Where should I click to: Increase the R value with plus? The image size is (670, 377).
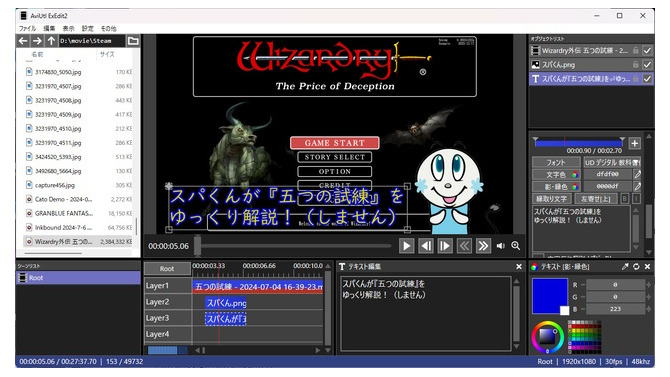click(649, 285)
